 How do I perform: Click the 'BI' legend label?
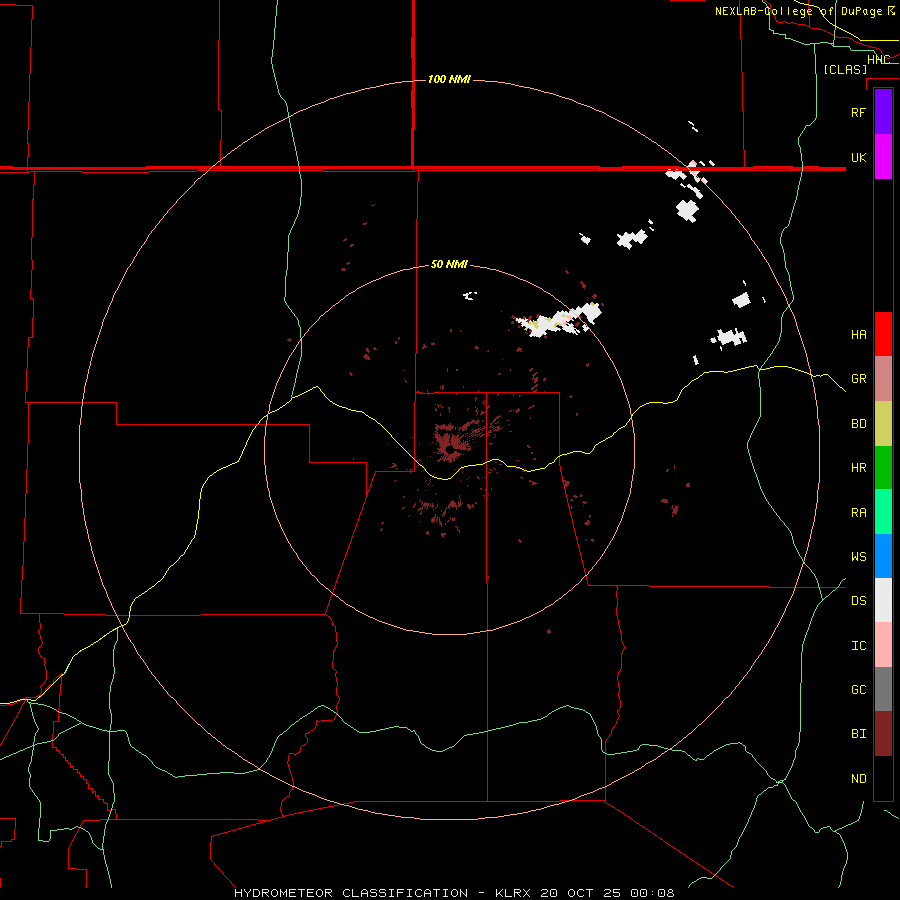(858, 734)
